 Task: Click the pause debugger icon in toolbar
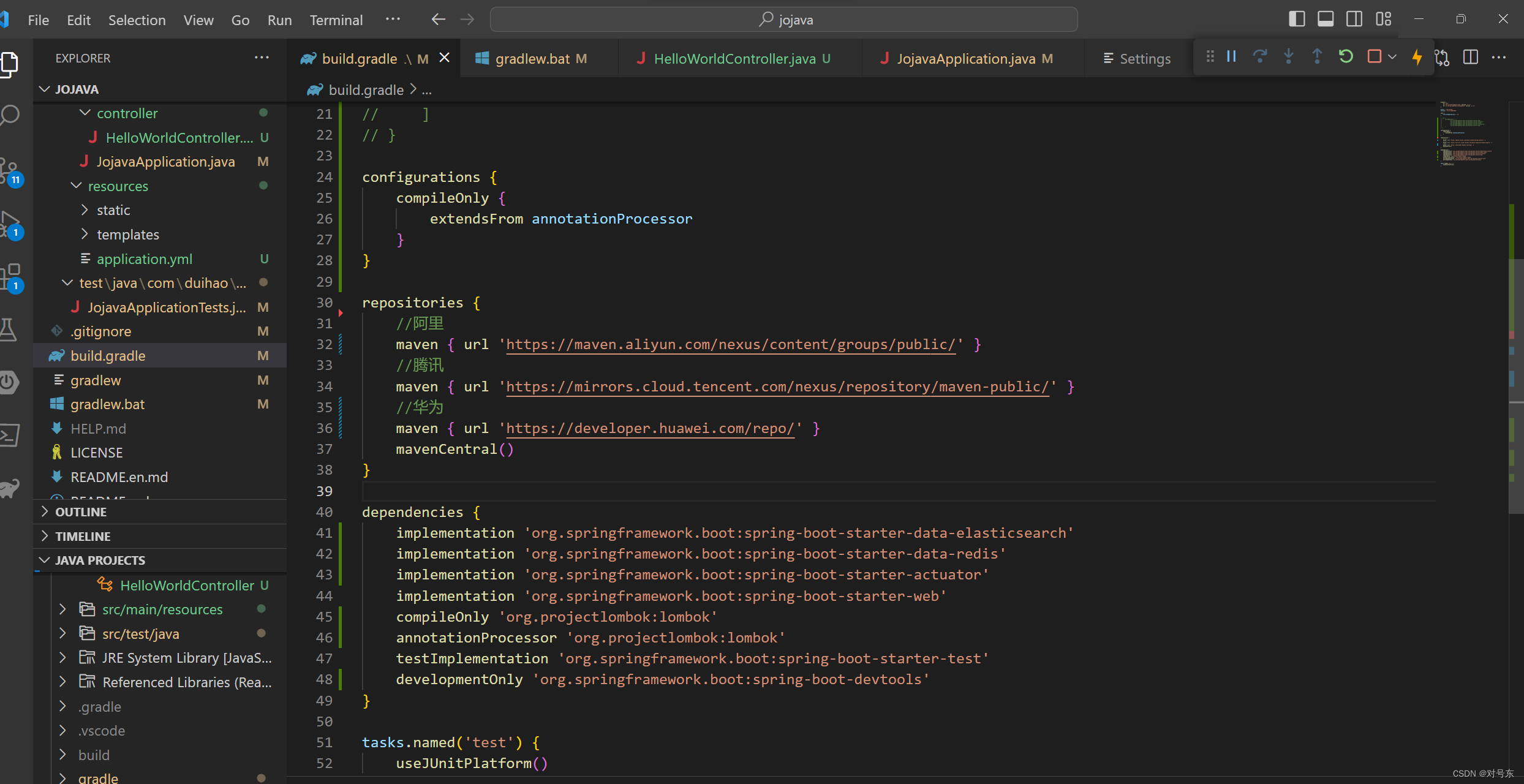pos(1233,58)
